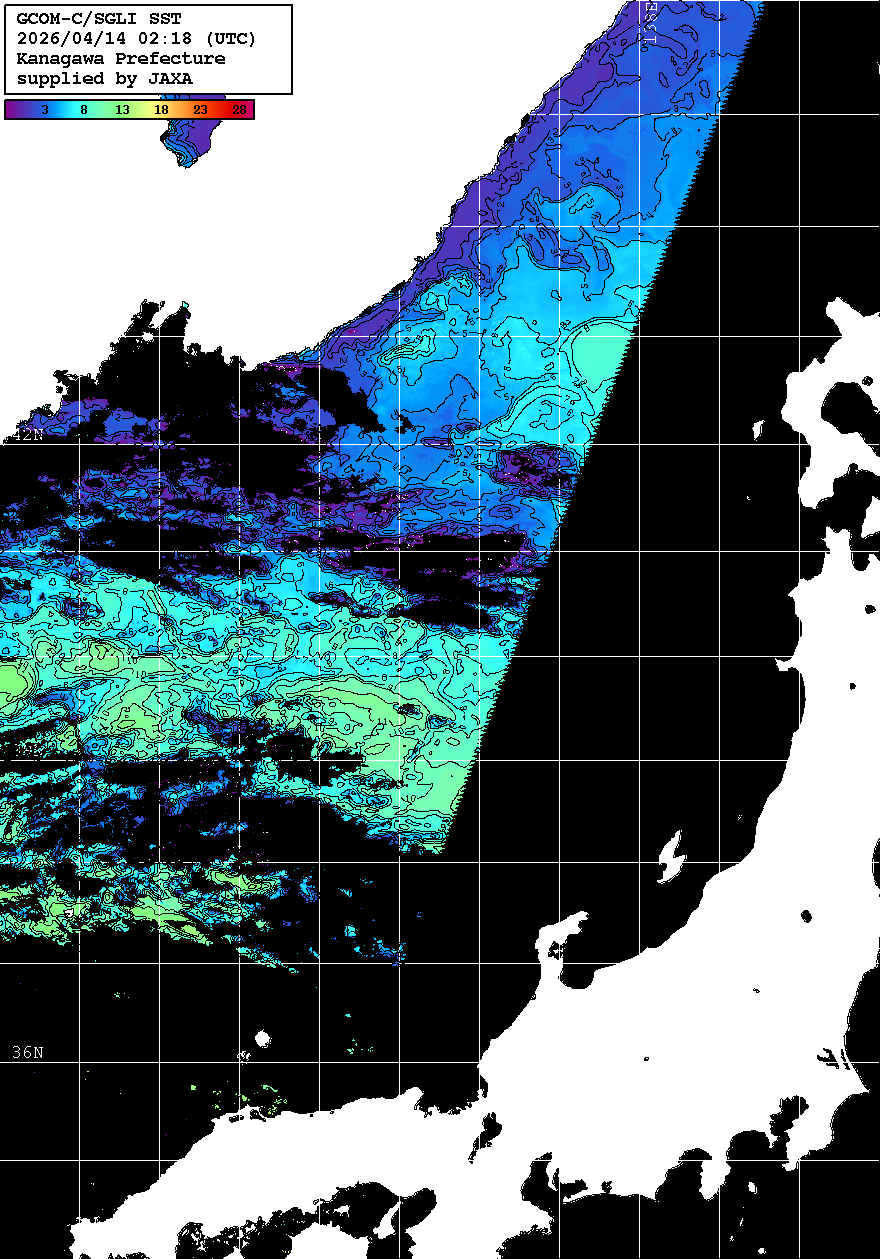The width and height of the screenshot is (880, 1259).
Task: Click the Kanagawa Prefecture credit line
Action: pos(120,59)
